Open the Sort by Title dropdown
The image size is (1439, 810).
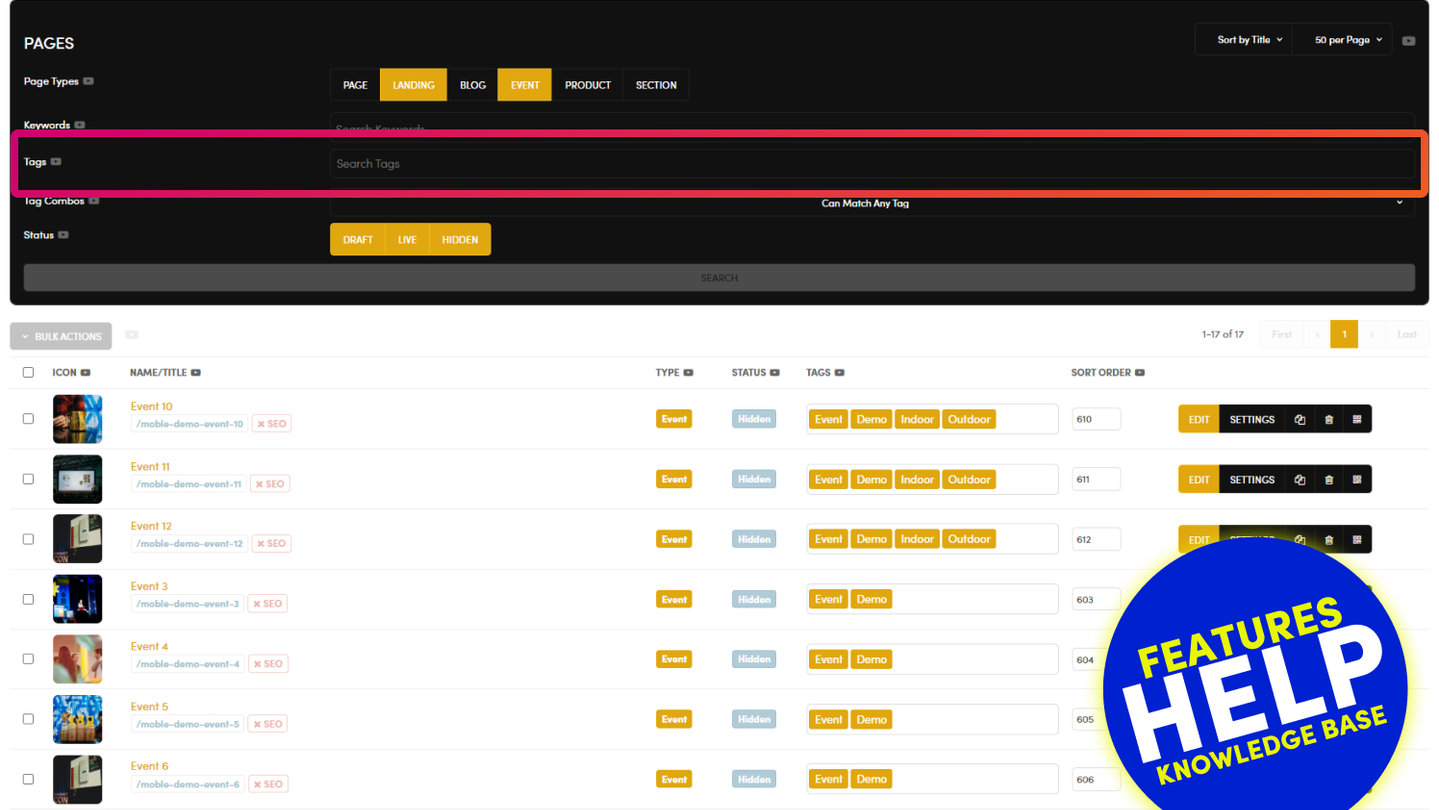pos(1248,40)
